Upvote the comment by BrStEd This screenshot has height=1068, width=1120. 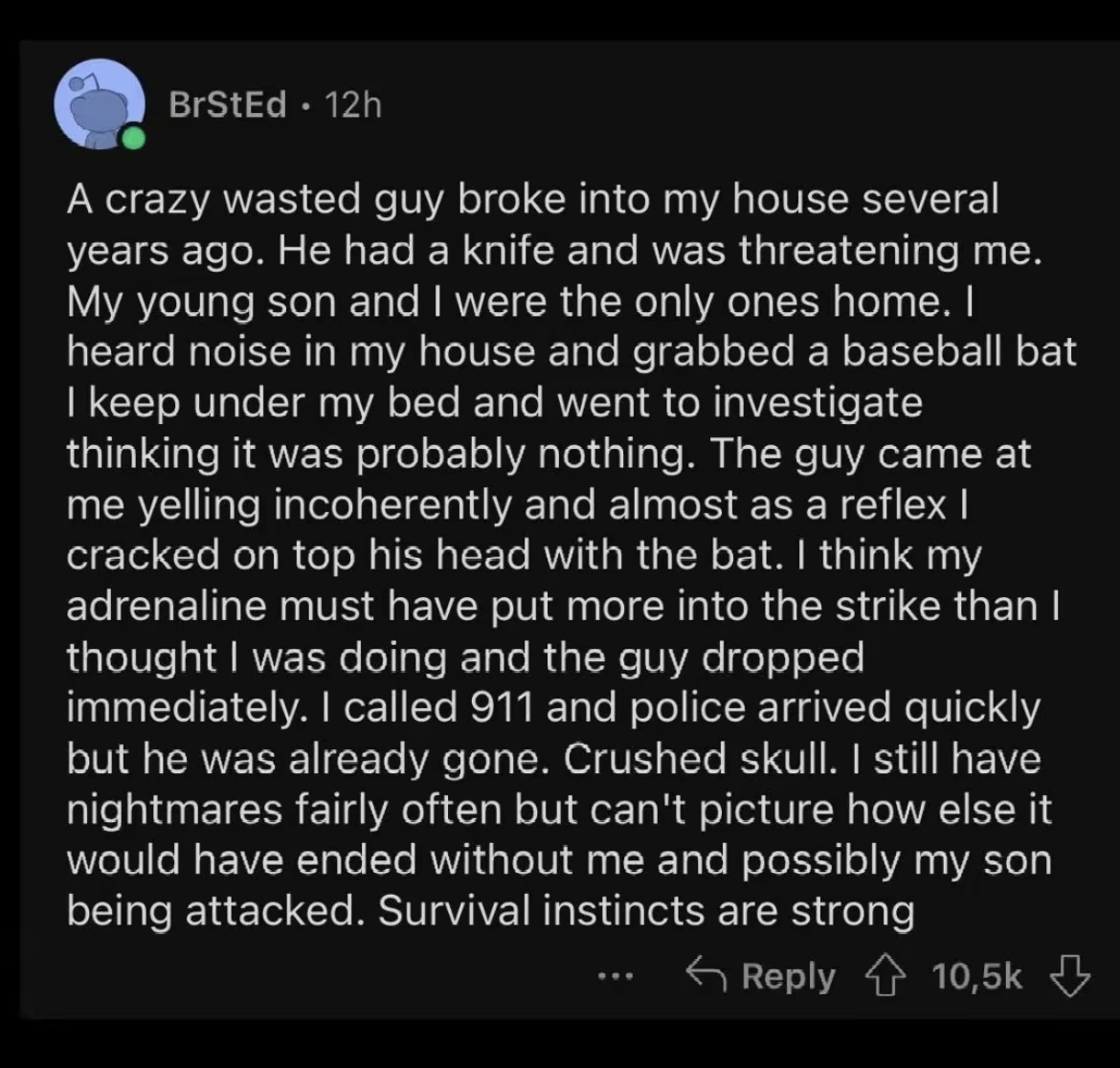coord(885,977)
